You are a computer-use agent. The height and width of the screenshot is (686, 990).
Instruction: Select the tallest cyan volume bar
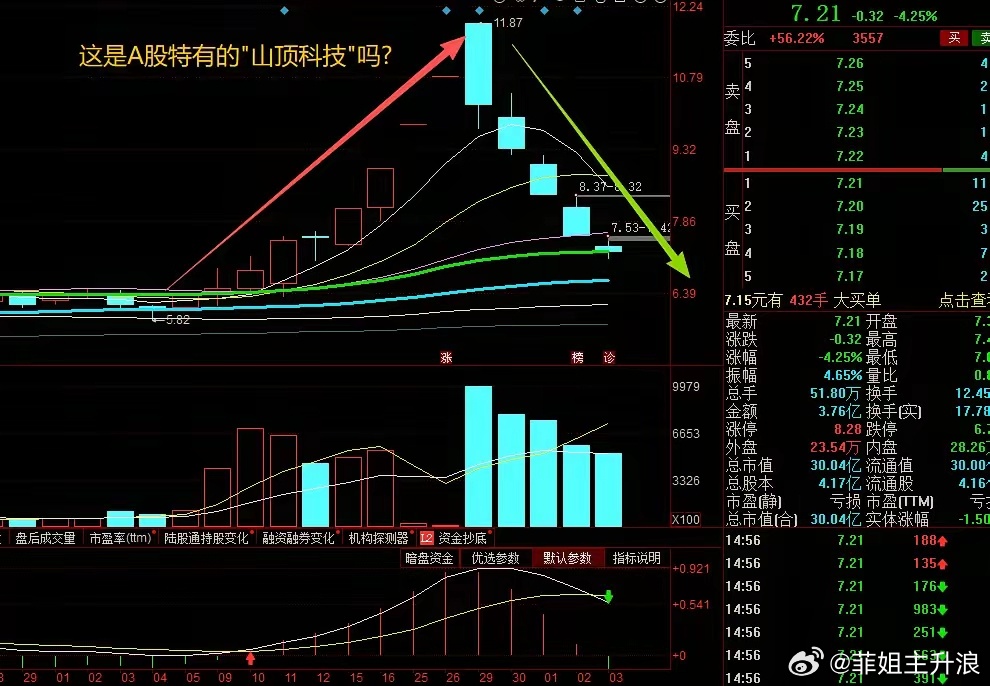pos(479,456)
